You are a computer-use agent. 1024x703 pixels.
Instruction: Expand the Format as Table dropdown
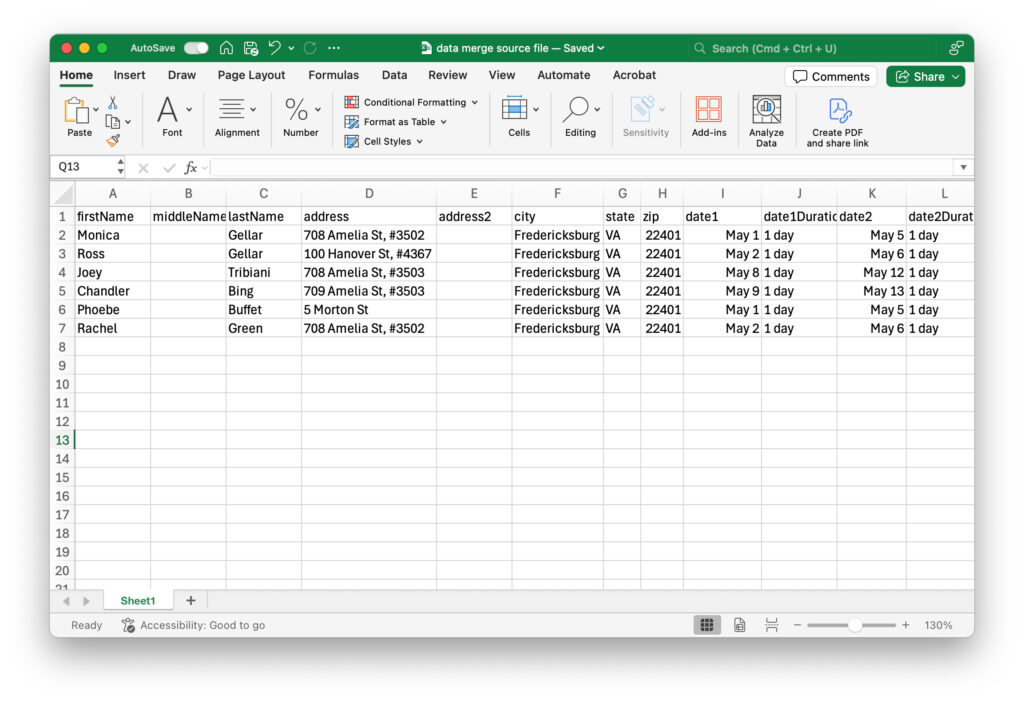click(x=443, y=122)
